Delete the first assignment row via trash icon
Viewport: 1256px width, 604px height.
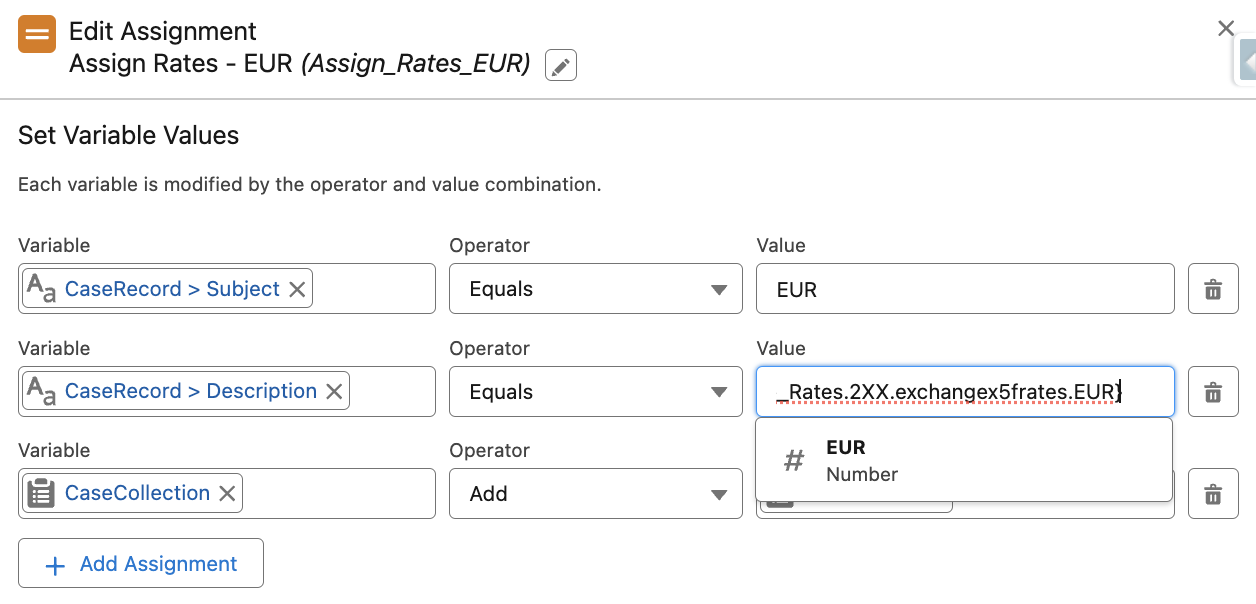coord(1213,288)
